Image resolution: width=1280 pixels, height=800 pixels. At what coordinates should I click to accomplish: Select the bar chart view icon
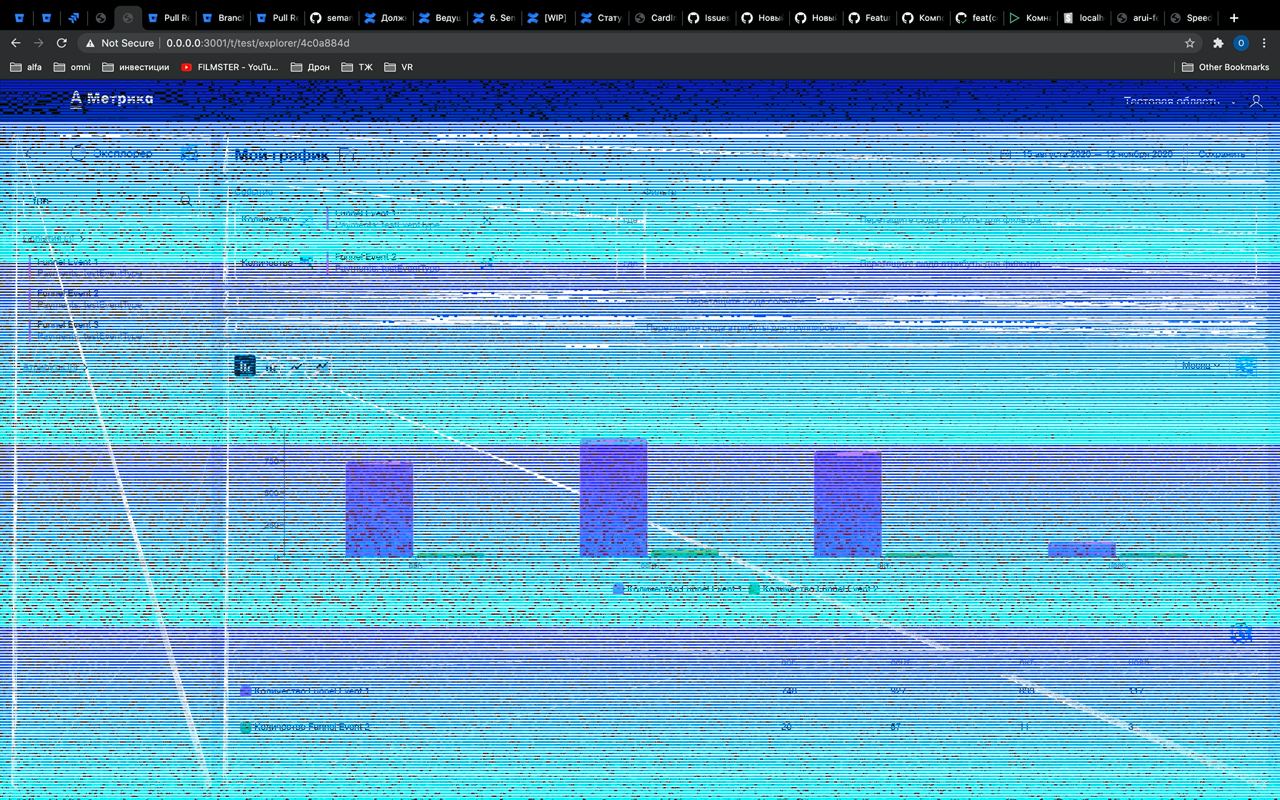point(245,366)
